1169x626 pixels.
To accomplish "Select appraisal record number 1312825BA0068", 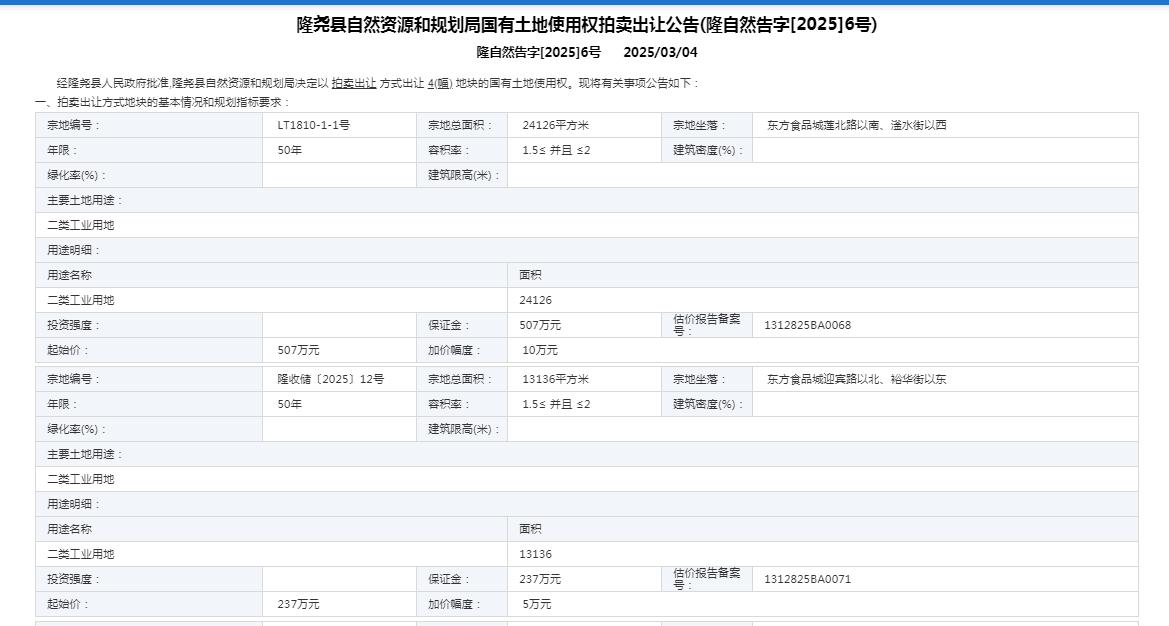I will click(807, 326).
